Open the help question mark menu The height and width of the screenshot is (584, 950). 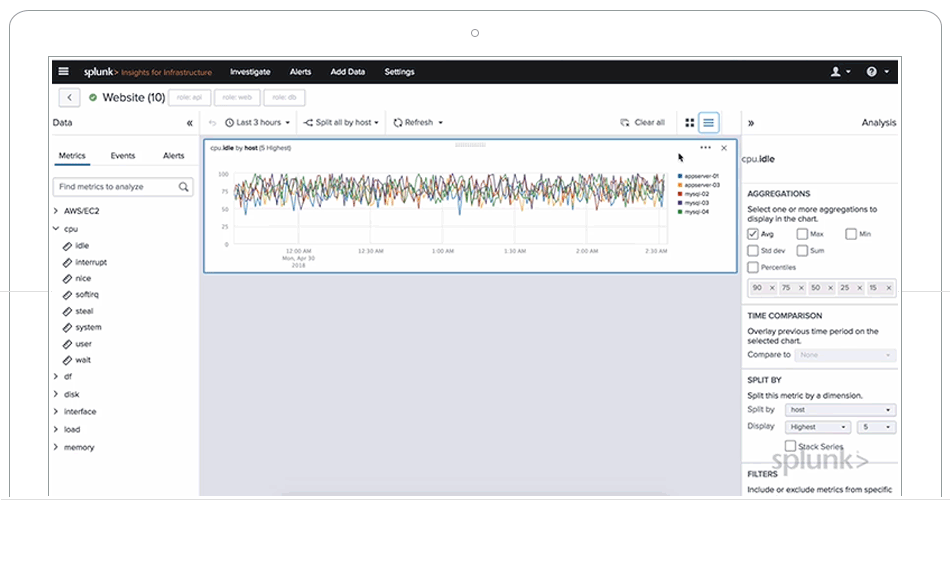[877, 71]
